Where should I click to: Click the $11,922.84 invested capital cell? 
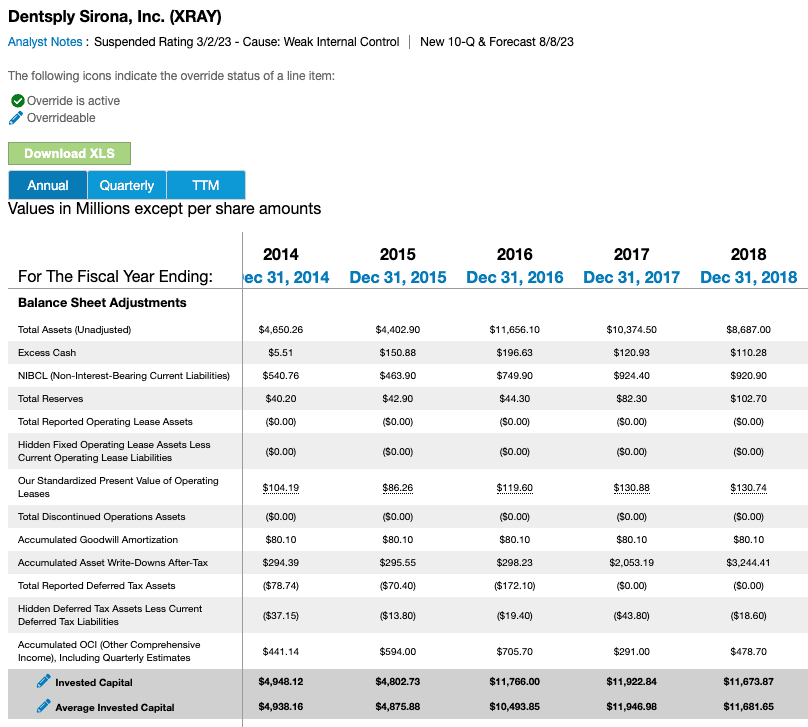pos(632,682)
